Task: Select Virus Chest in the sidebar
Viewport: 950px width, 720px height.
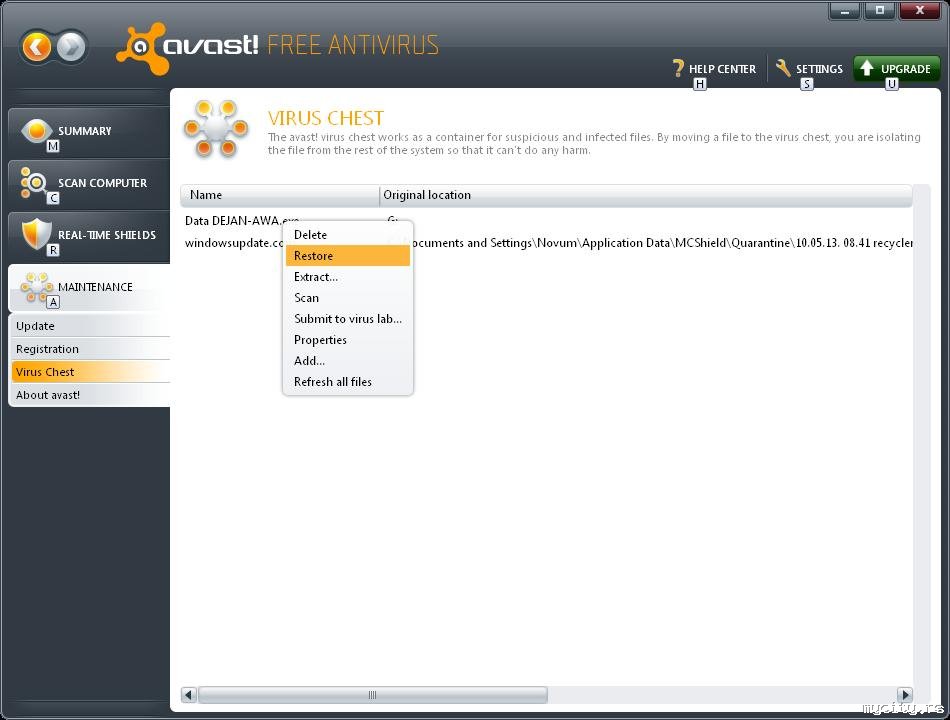Action: click(x=90, y=372)
